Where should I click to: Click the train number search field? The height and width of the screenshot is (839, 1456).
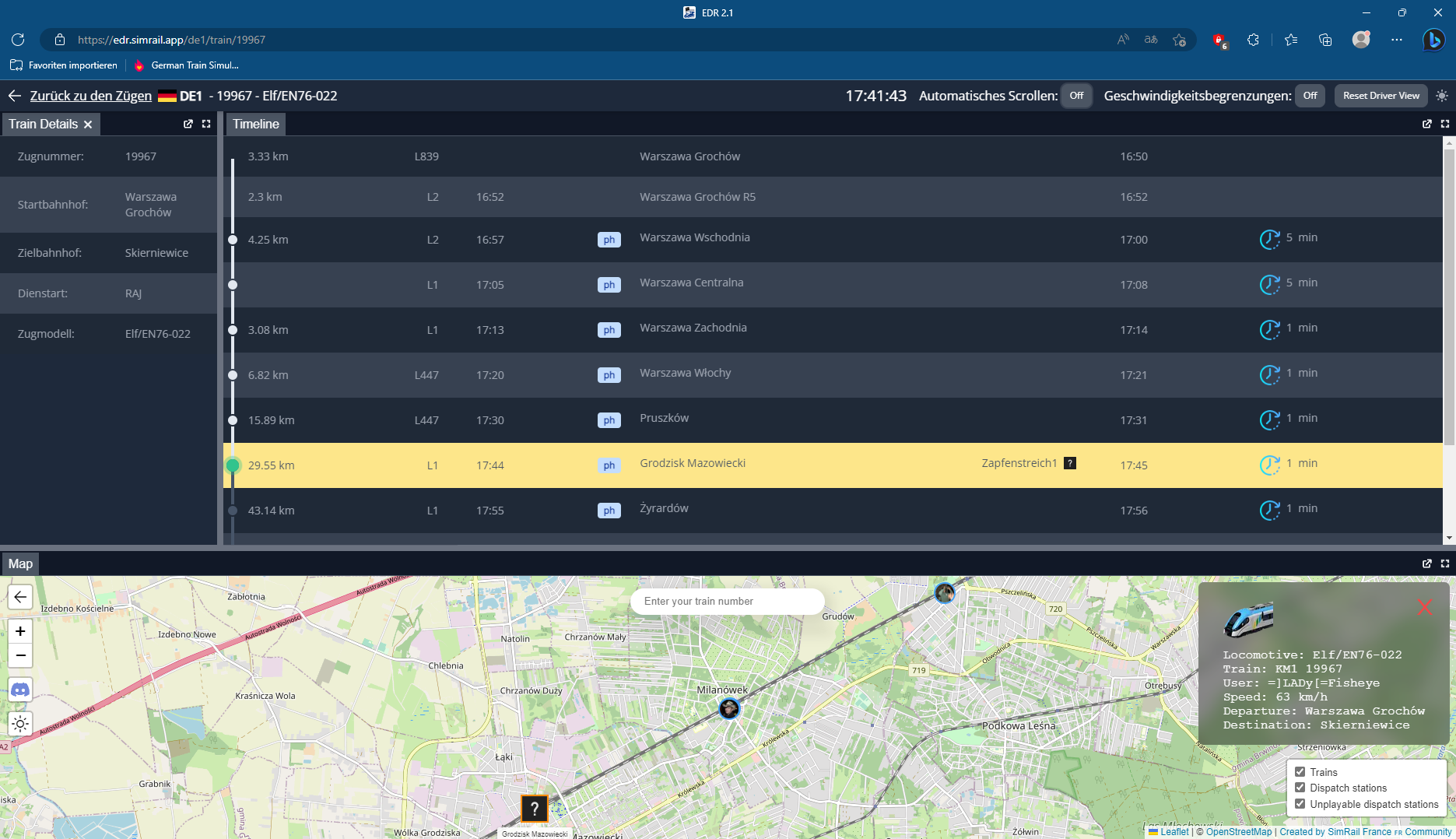tap(728, 602)
